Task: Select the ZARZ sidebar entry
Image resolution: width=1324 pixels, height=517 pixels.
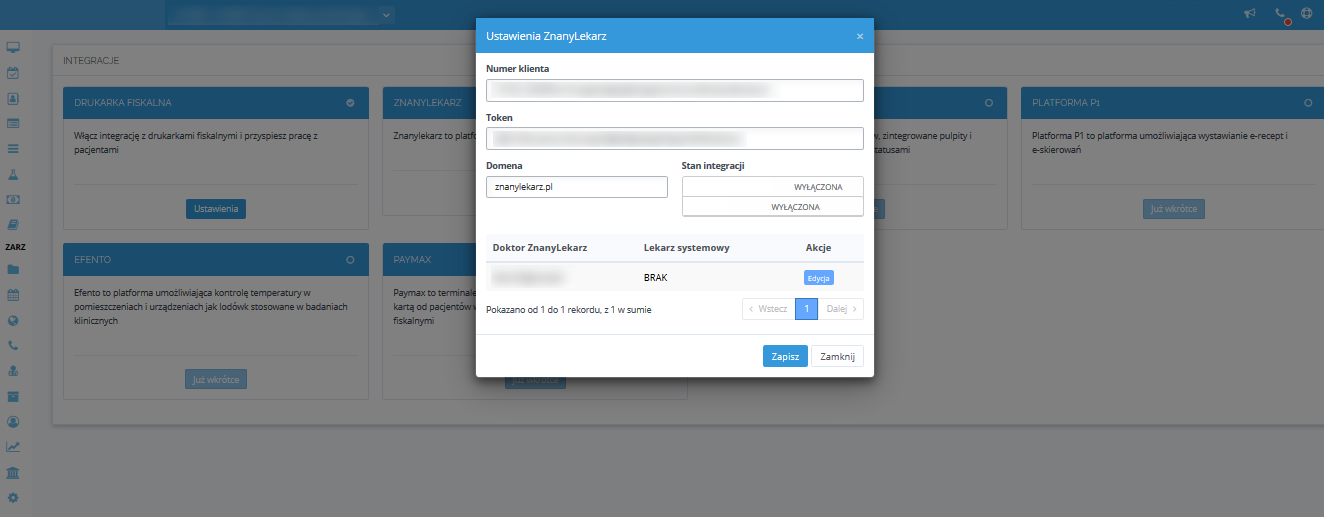Action: 15,246
